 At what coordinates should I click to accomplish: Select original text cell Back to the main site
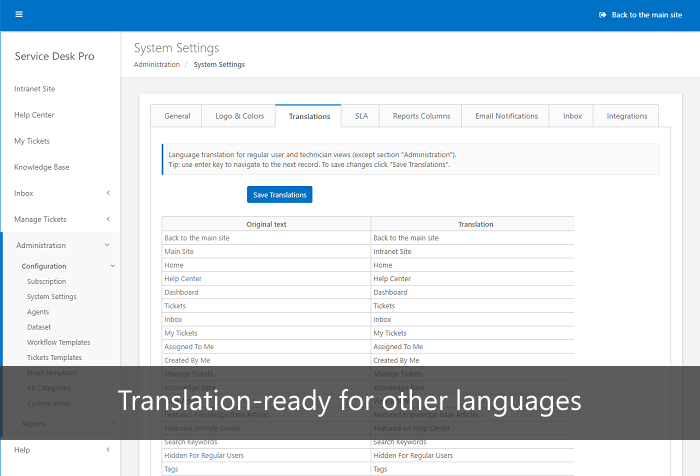click(x=266, y=238)
